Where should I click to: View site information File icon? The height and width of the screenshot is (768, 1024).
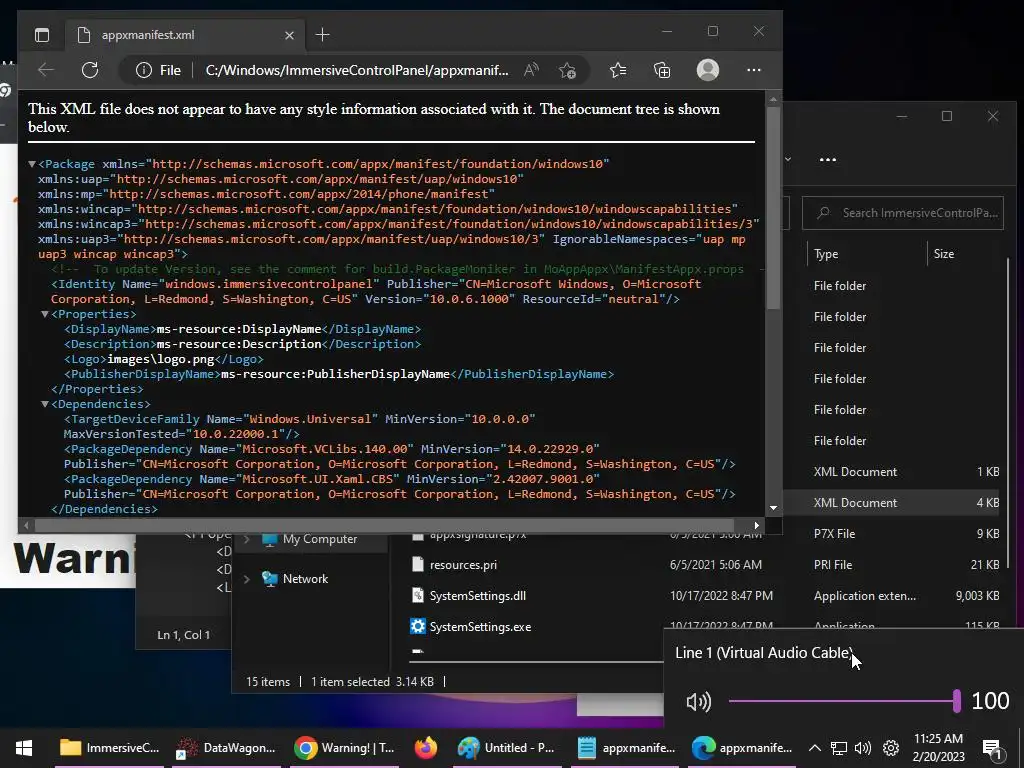(x=158, y=70)
